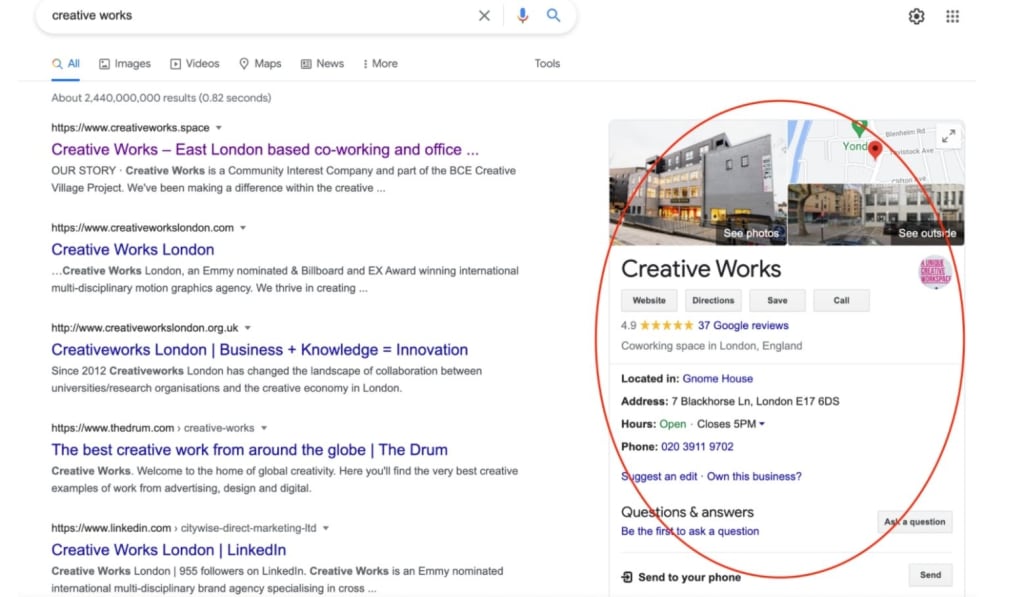Open the Google apps grid icon
The width and height of the screenshot is (1024, 597).
click(952, 16)
